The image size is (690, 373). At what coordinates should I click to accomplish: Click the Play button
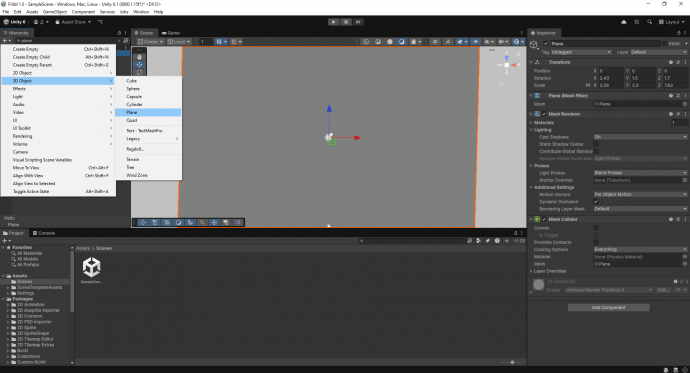(334, 22)
